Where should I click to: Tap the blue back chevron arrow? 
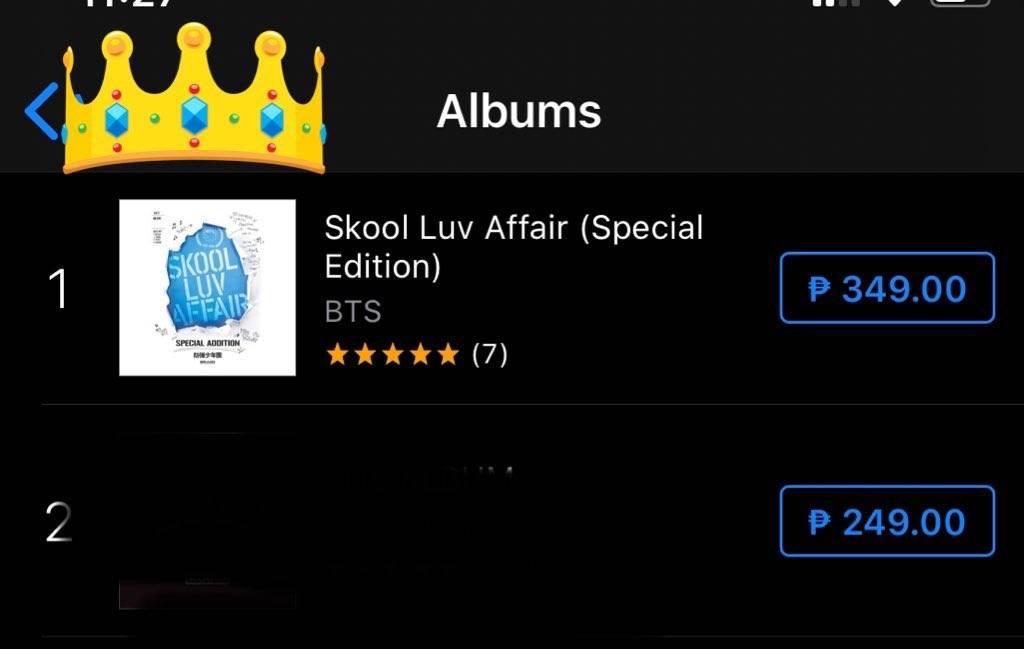[42, 111]
